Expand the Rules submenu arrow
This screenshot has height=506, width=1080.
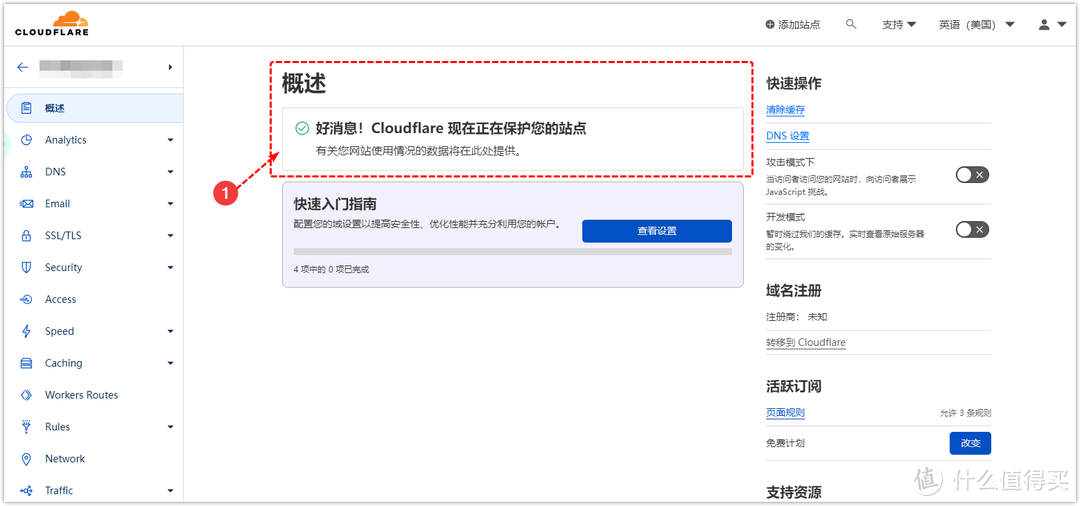170,428
